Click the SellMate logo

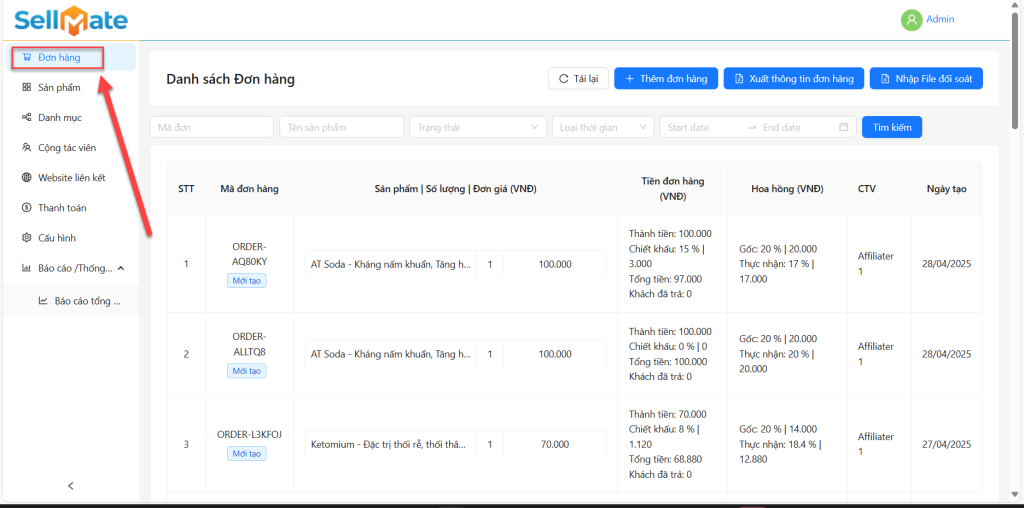[x=71, y=20]
